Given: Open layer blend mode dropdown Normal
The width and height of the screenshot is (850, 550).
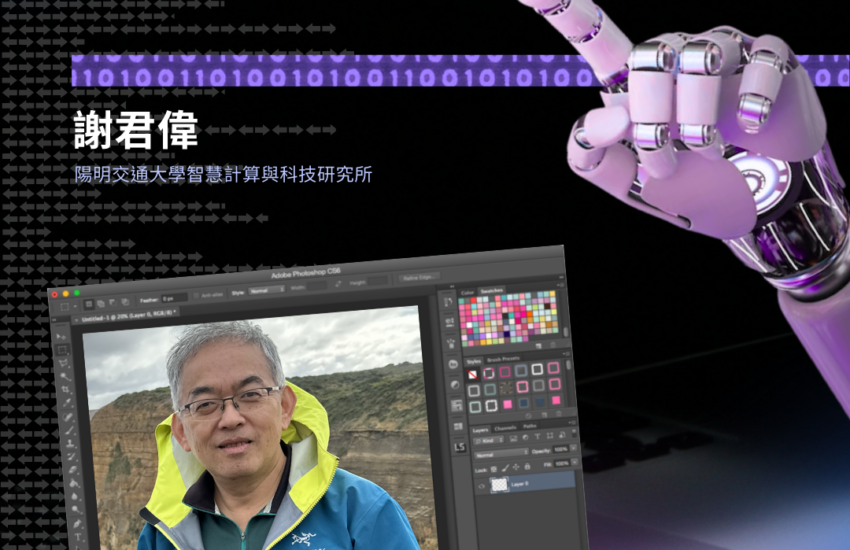Looking at the screenshot, I should click(501, 453).
